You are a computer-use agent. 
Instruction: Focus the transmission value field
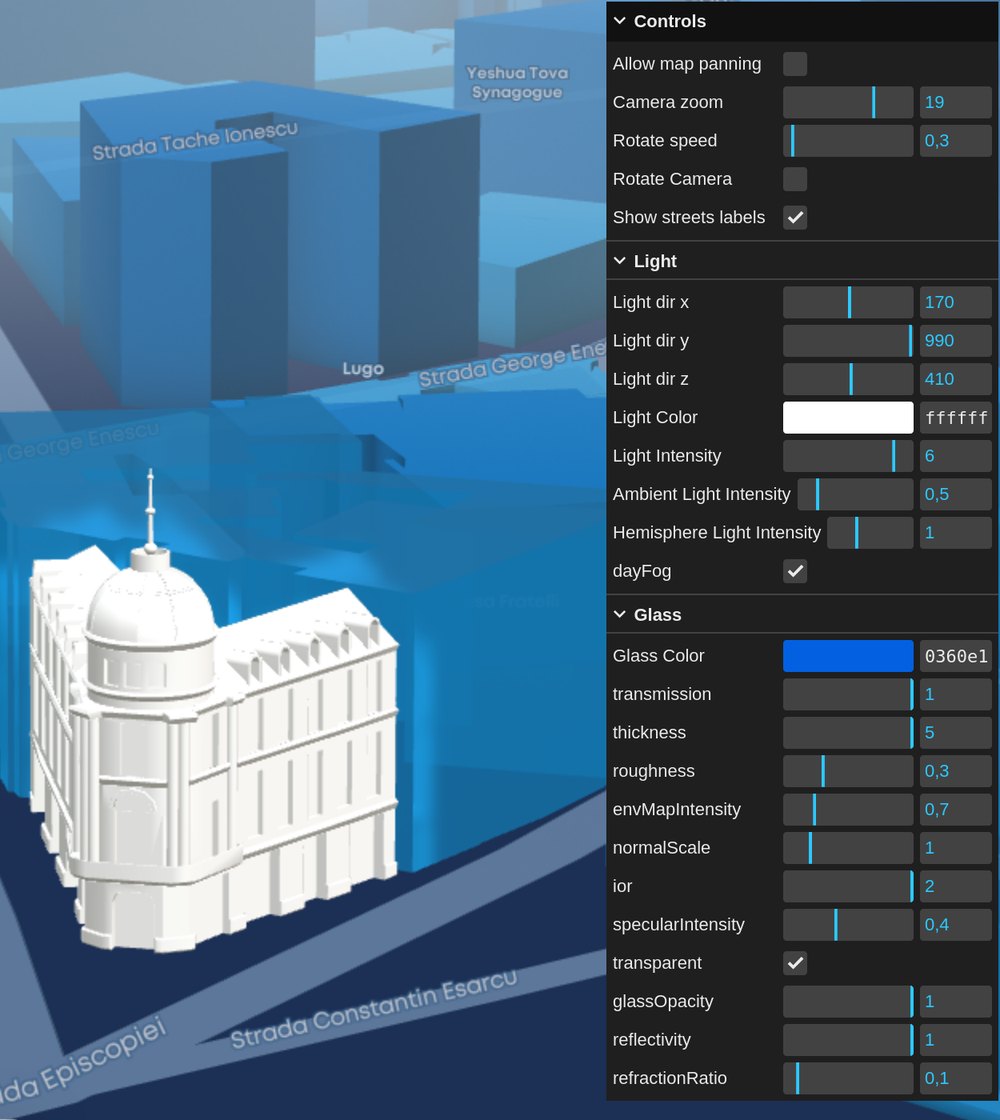tap(956, 694)
